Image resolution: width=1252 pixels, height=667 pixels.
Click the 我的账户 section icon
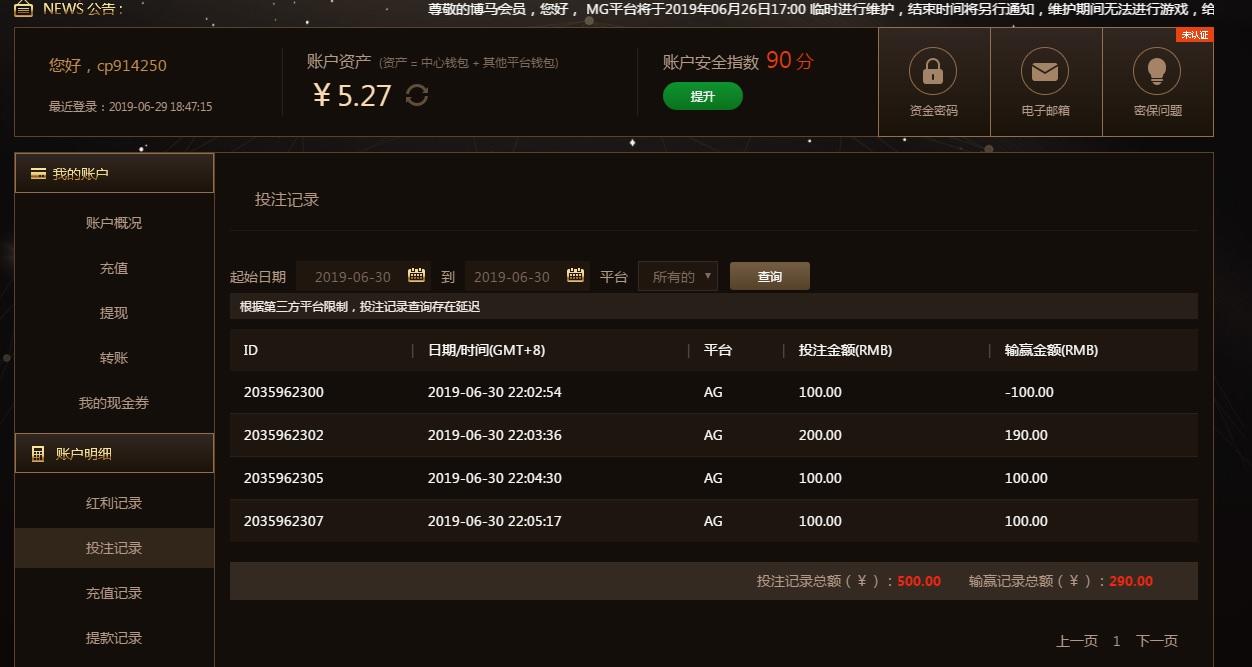[37, 173]
